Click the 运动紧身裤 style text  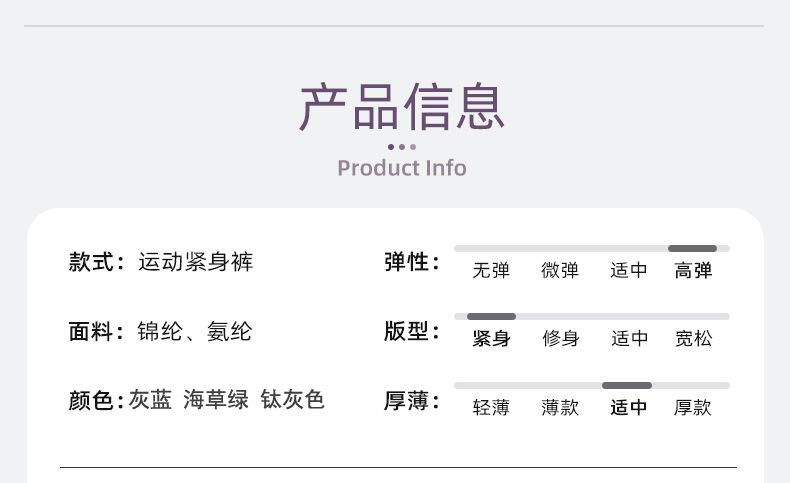click(196, 262)
